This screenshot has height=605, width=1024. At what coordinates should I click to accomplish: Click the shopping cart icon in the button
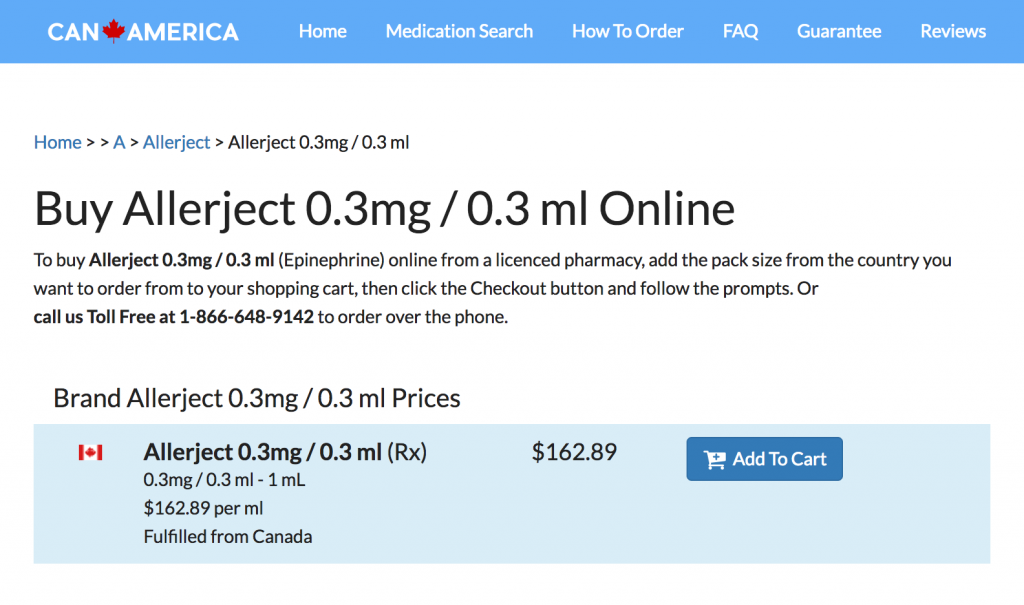tap(714, 459)
